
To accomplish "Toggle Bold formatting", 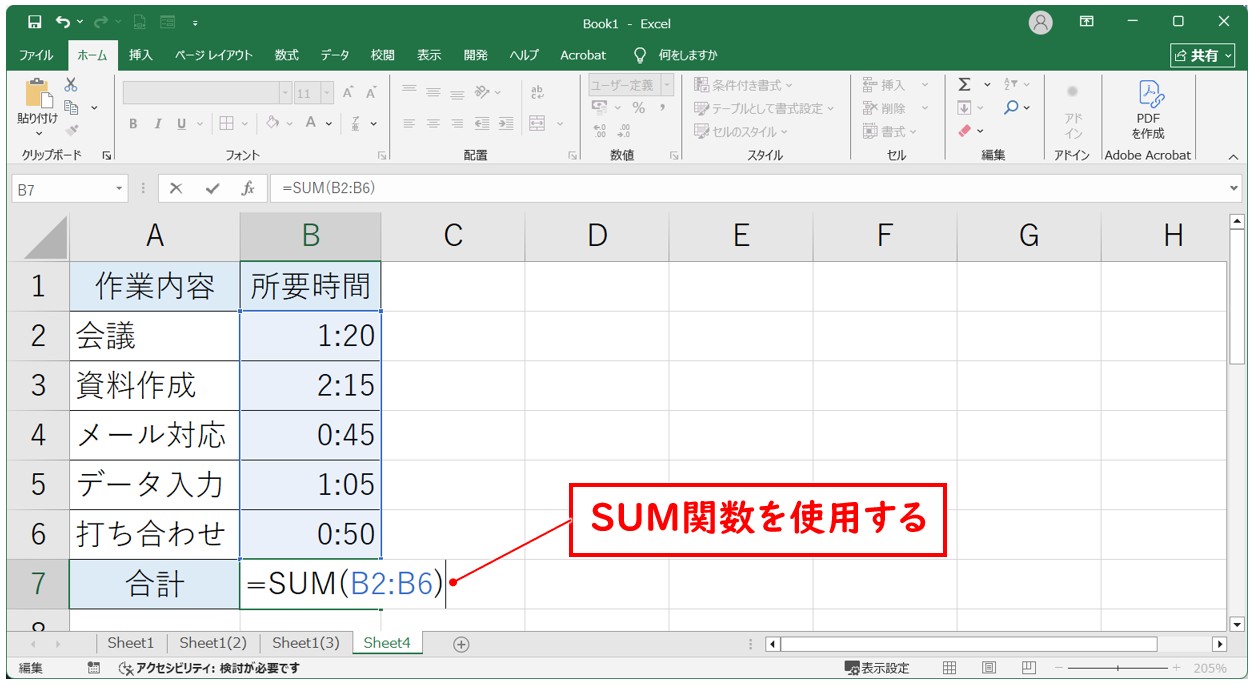I will tap(133, 123).
